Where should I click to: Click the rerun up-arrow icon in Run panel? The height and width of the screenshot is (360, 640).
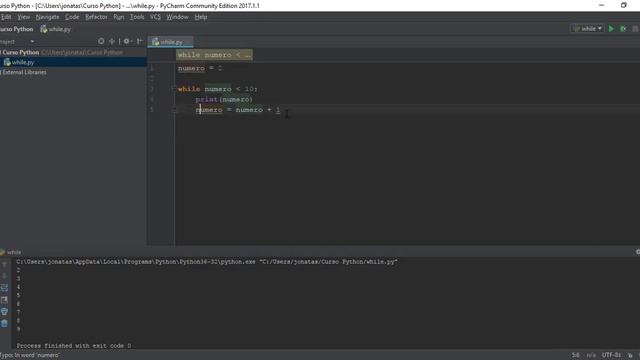[4, 265]
